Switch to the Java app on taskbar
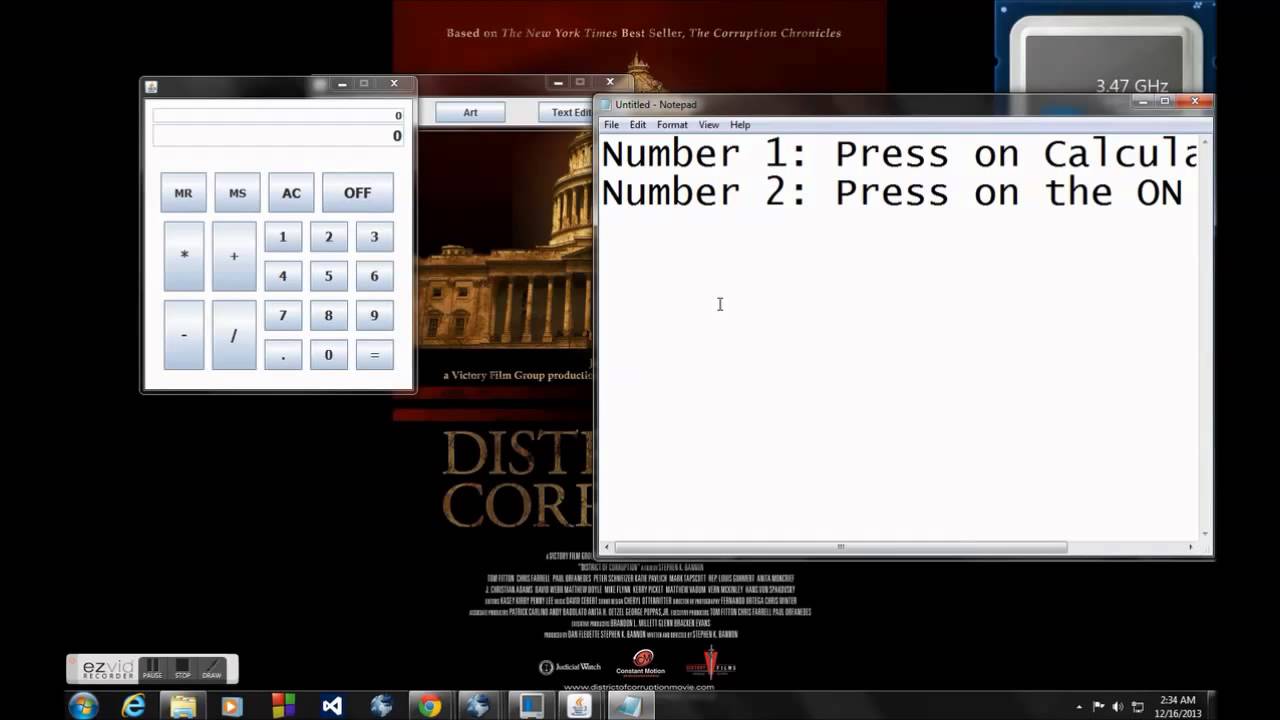 (x=579, y=706)
